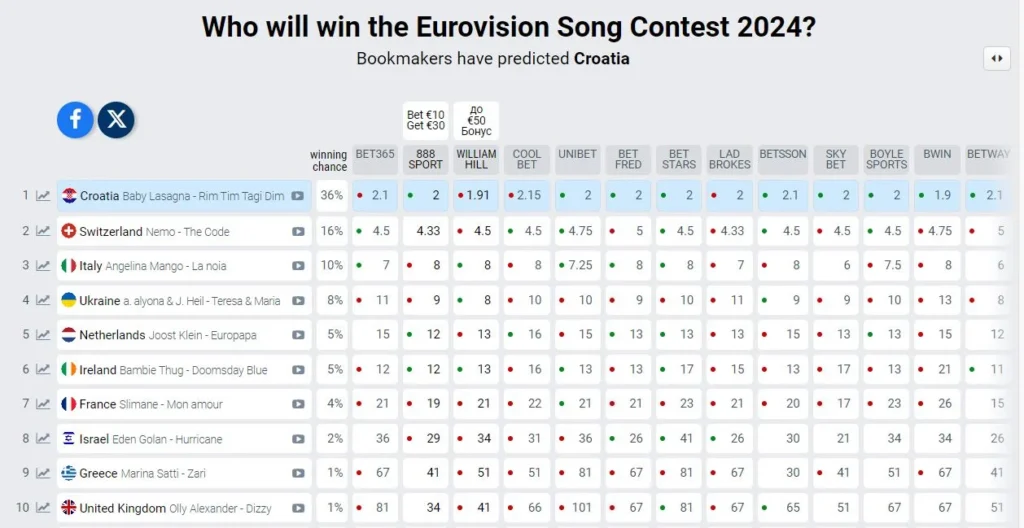Play the video for Ukraine's Teresa & Maria
The height and width of the screenshot is (528, 1024).
(x=298, y=300)
